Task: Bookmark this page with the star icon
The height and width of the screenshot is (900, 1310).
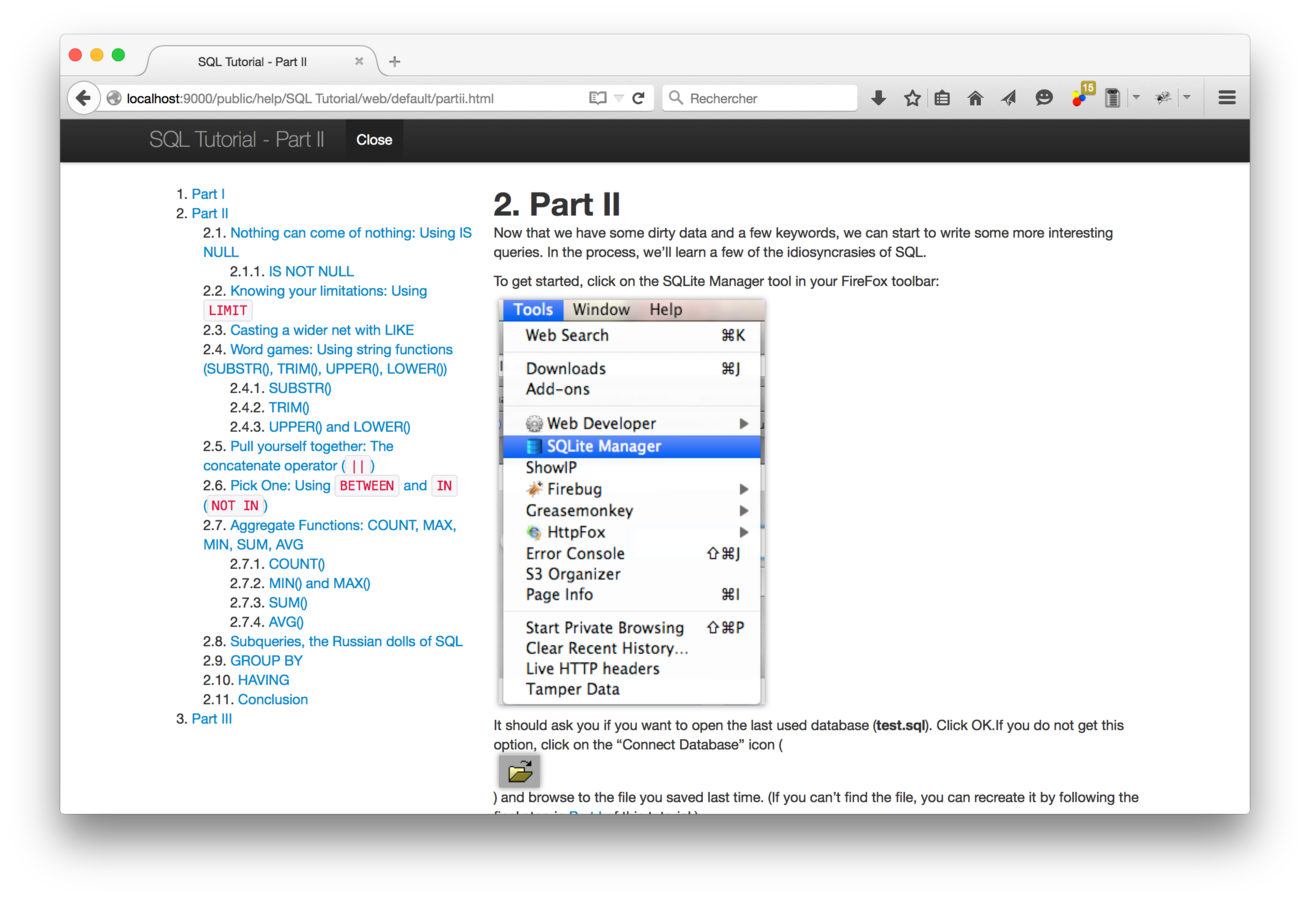Action: tap(912, 98)
